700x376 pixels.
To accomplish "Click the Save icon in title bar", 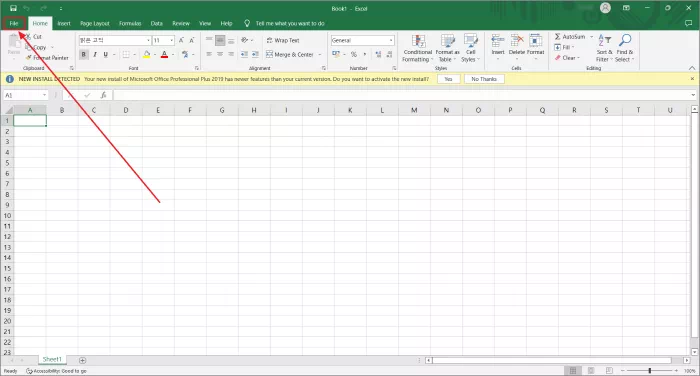I will click(x=13, y=8).
